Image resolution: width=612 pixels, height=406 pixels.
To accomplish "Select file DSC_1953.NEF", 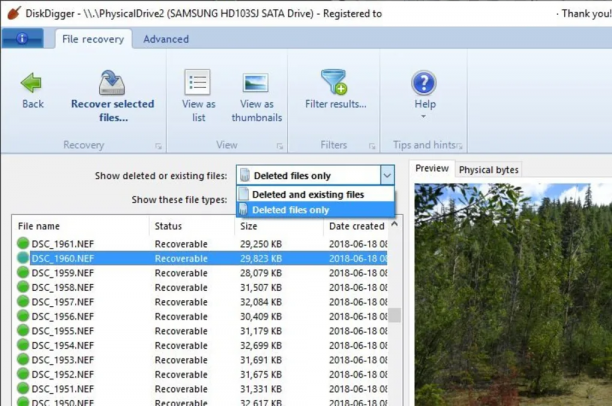I will [63, 360].
